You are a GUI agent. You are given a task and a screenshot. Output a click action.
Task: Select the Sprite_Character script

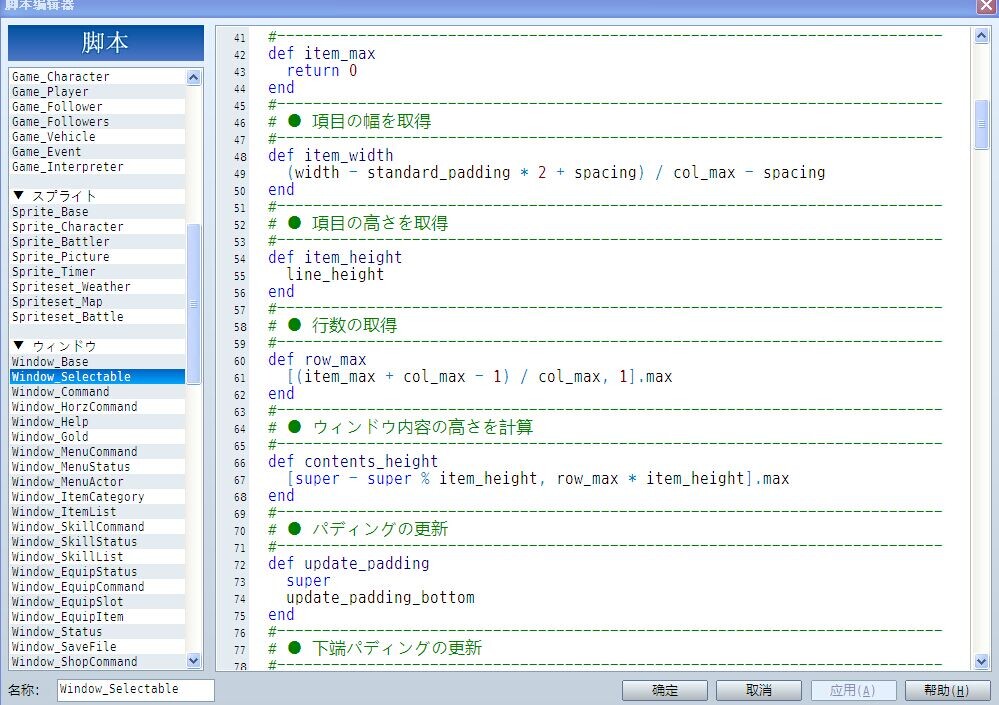click(x=98, y=227)
